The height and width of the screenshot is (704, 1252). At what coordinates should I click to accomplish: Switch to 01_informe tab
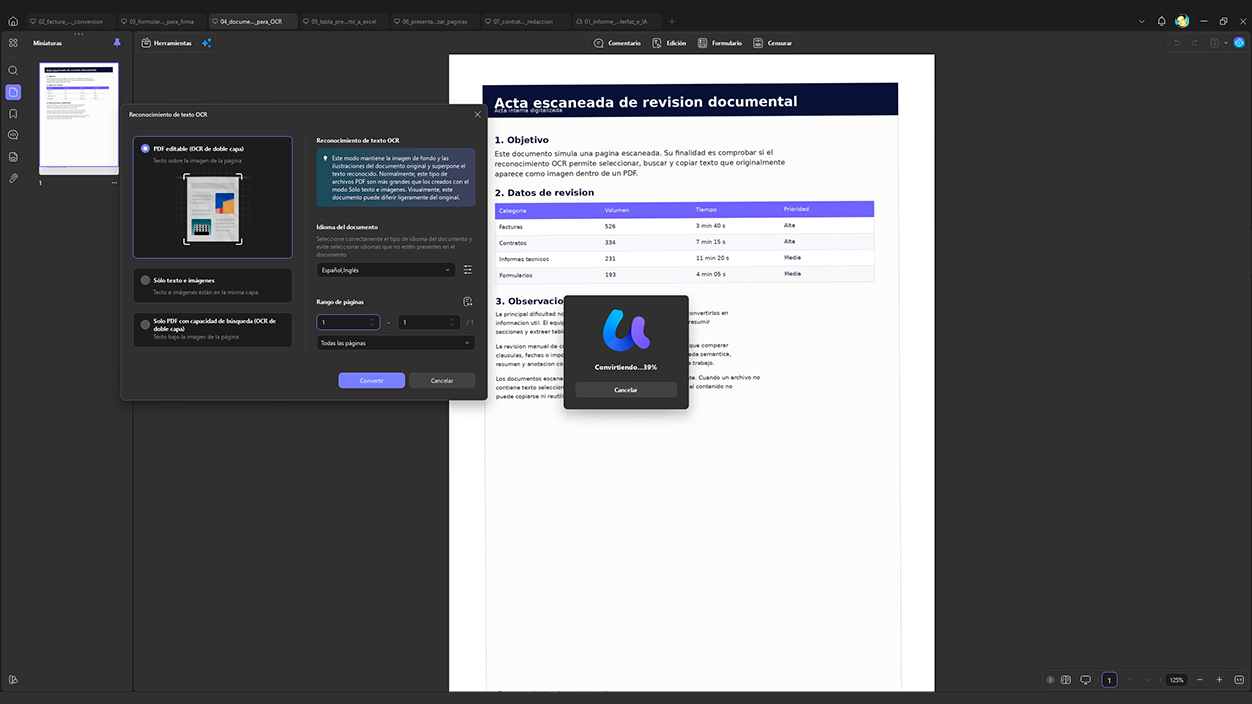(617, 21)
